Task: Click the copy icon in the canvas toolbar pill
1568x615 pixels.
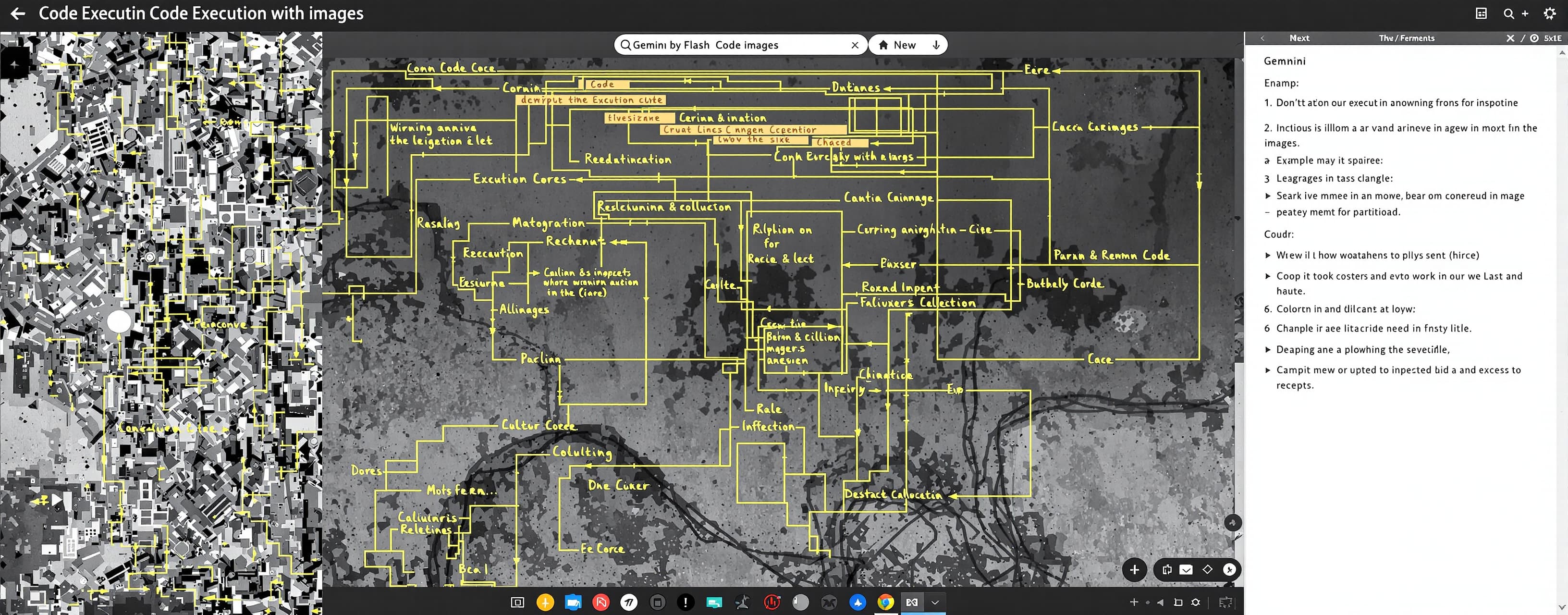Action: pos(1166,570)
